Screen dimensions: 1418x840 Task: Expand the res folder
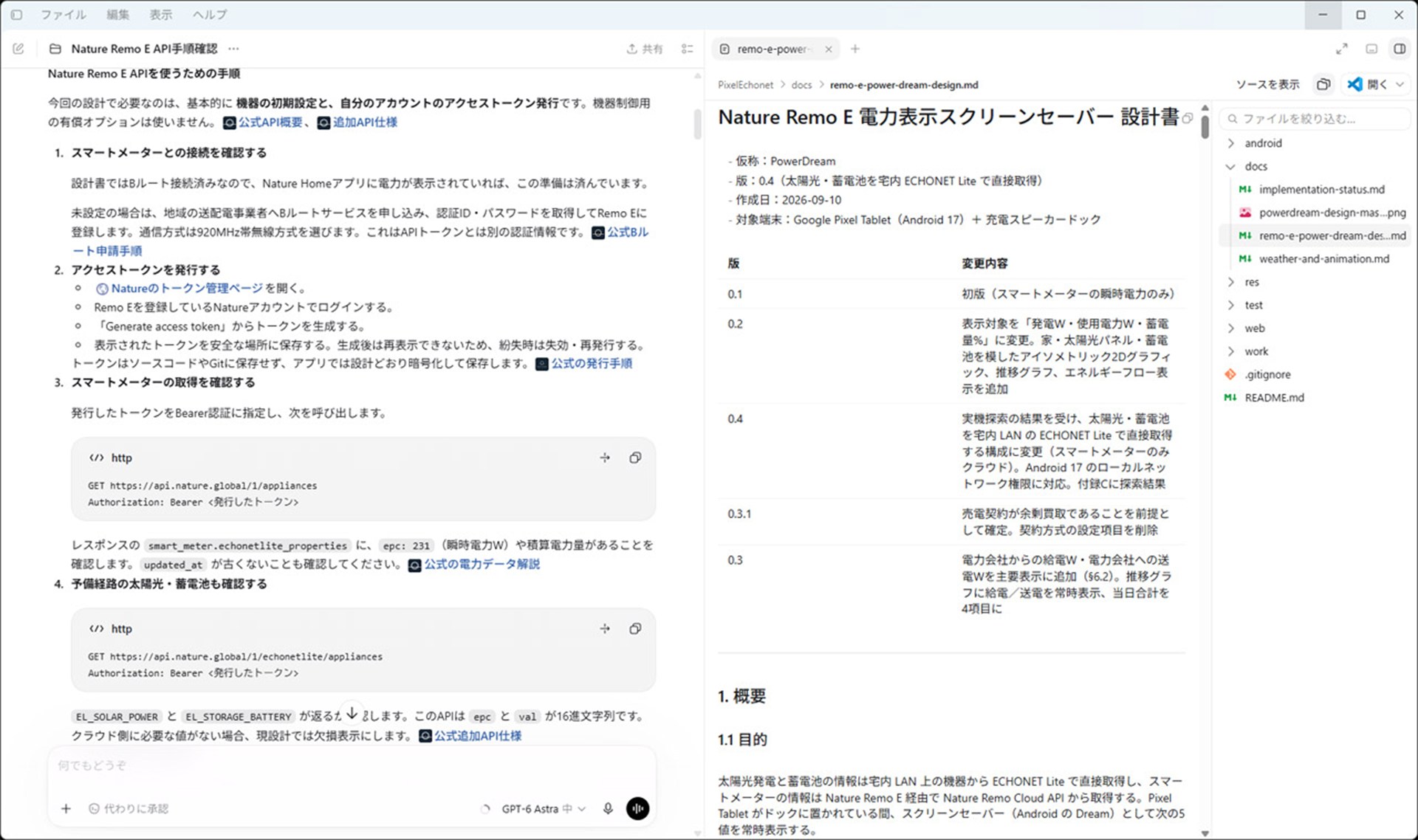point(1315,282)
